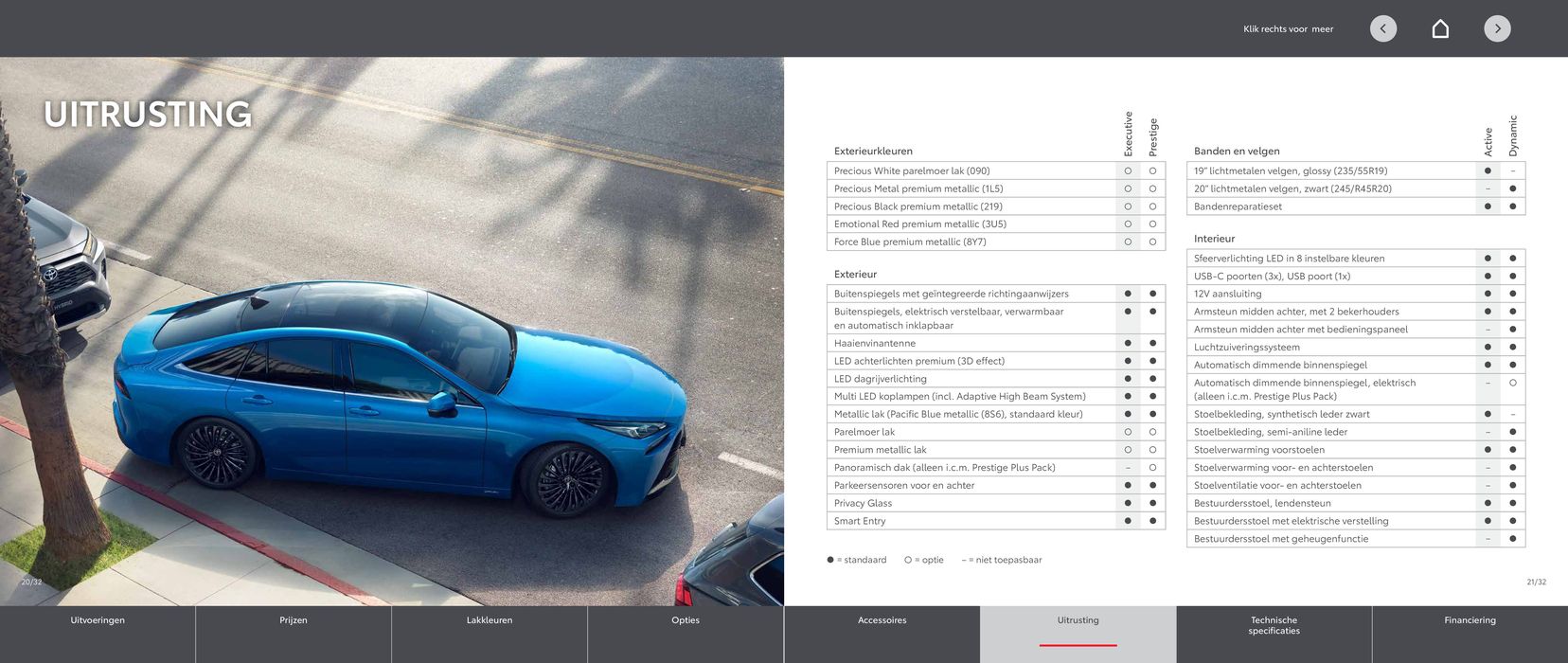The height and width of the screenshot is (663, 1568).
Task: Click Prestige option circle for Panoramisch dak
Action: [1152, 468]
